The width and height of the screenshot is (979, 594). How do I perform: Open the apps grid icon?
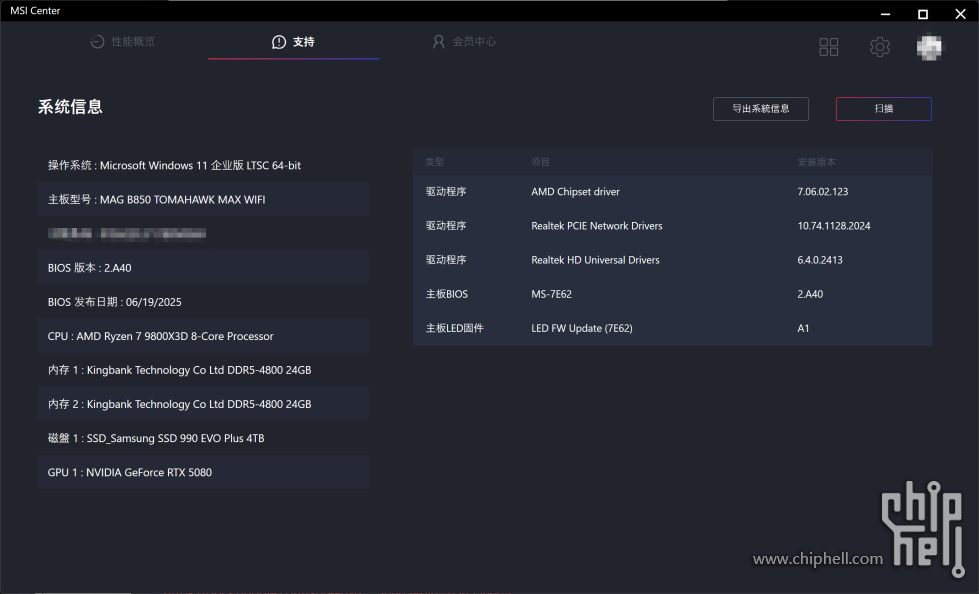(x=829, y=47)
